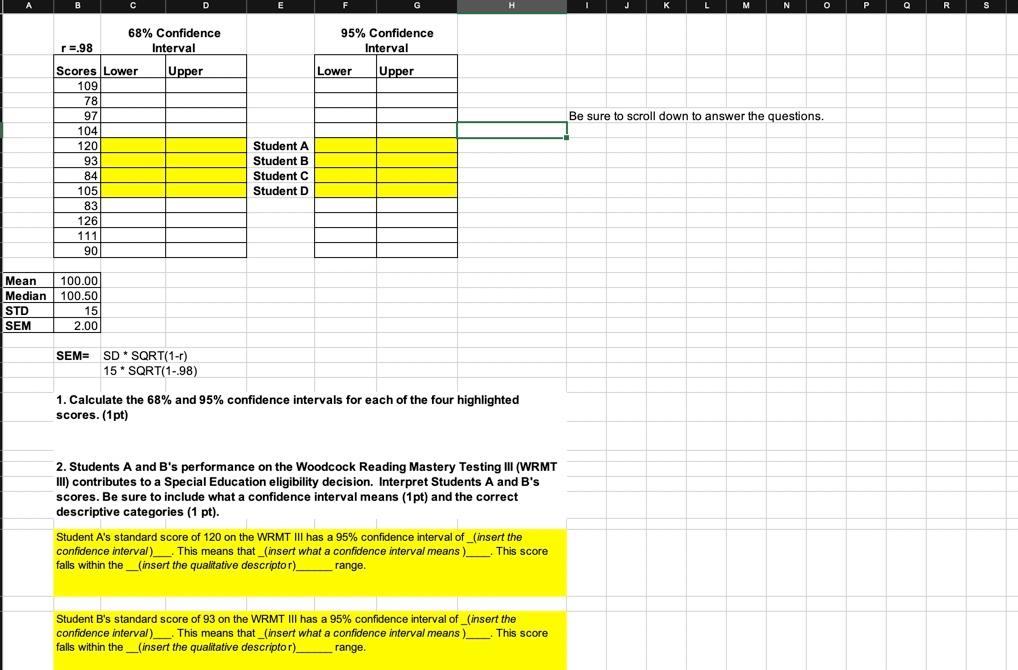Screen dimensions: 1018x670
Task: Select score cell 105
Action: tap(77, 190)
